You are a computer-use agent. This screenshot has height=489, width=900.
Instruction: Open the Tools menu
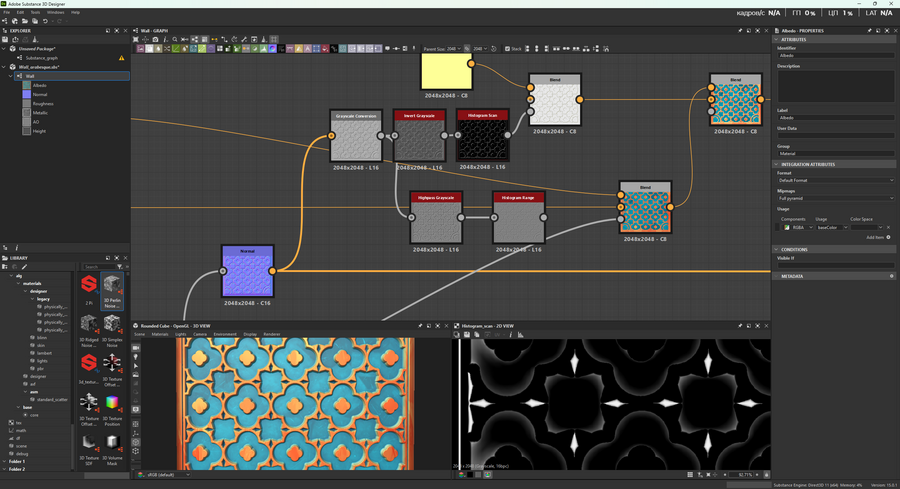point(35,12)
